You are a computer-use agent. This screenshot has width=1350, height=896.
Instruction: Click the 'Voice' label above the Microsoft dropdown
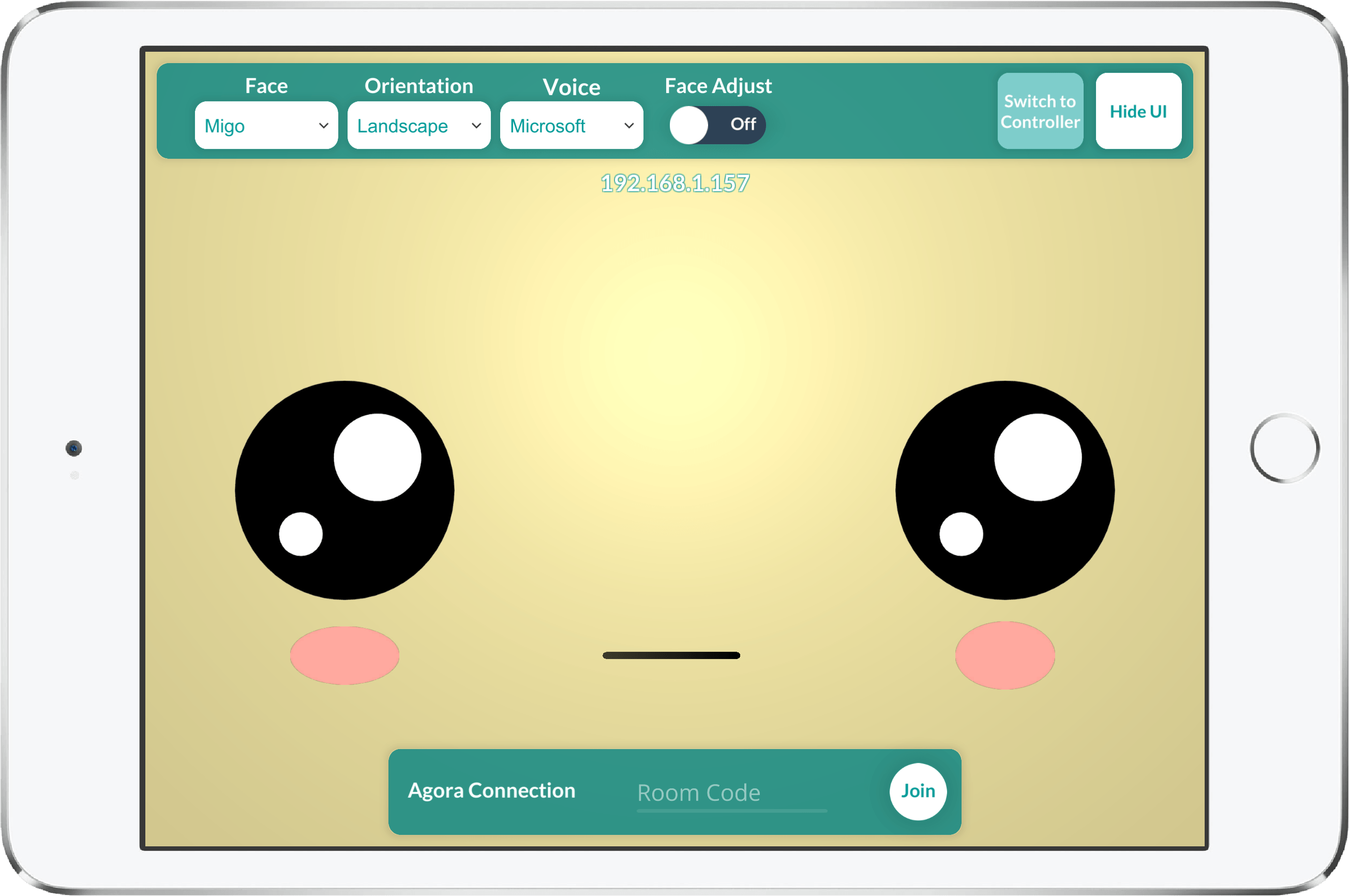(572, 87)
